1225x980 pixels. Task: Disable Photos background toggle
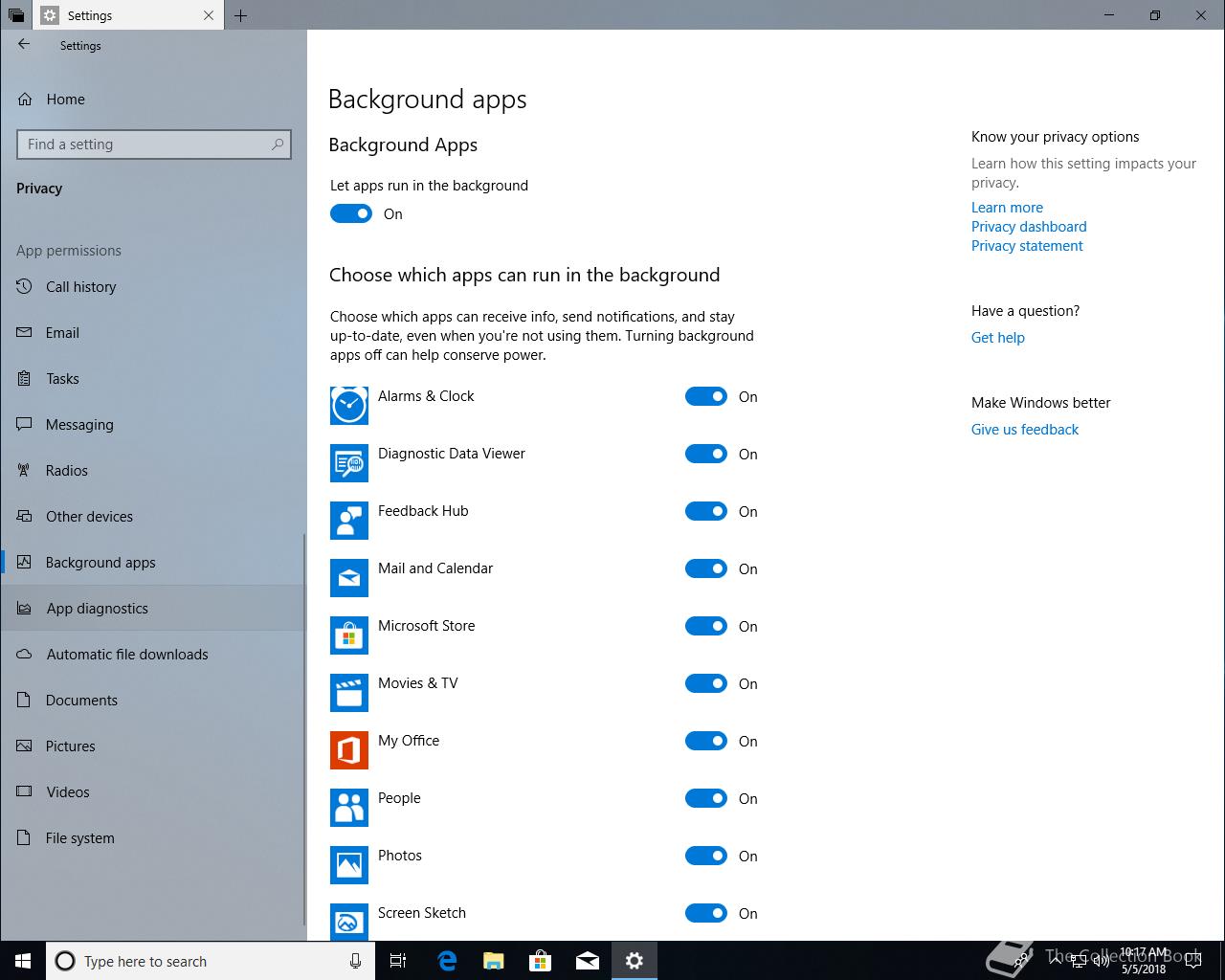pos(706,856)
